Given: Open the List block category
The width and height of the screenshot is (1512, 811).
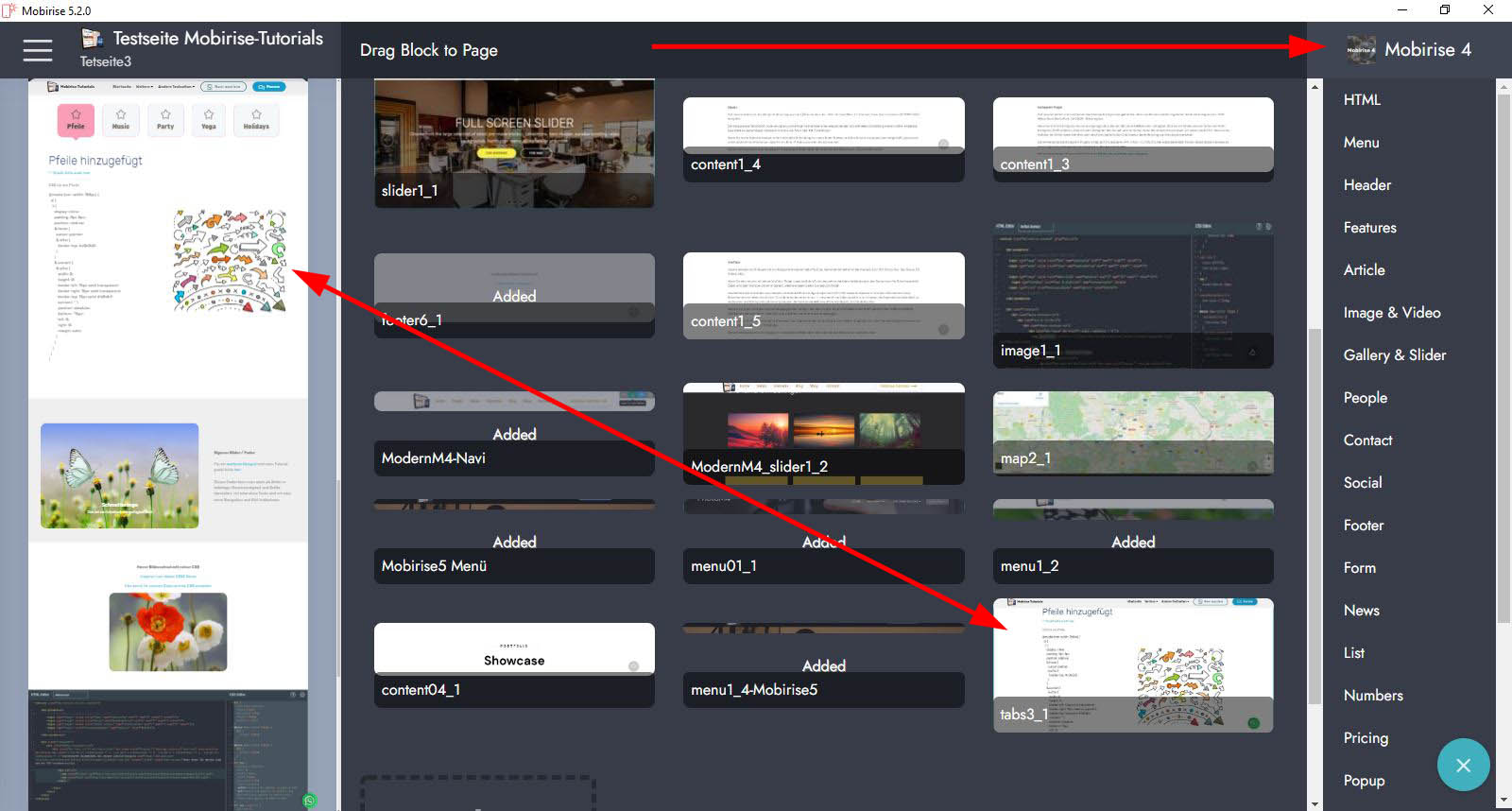Looking at the screenshot, I should coord(1353,652).
